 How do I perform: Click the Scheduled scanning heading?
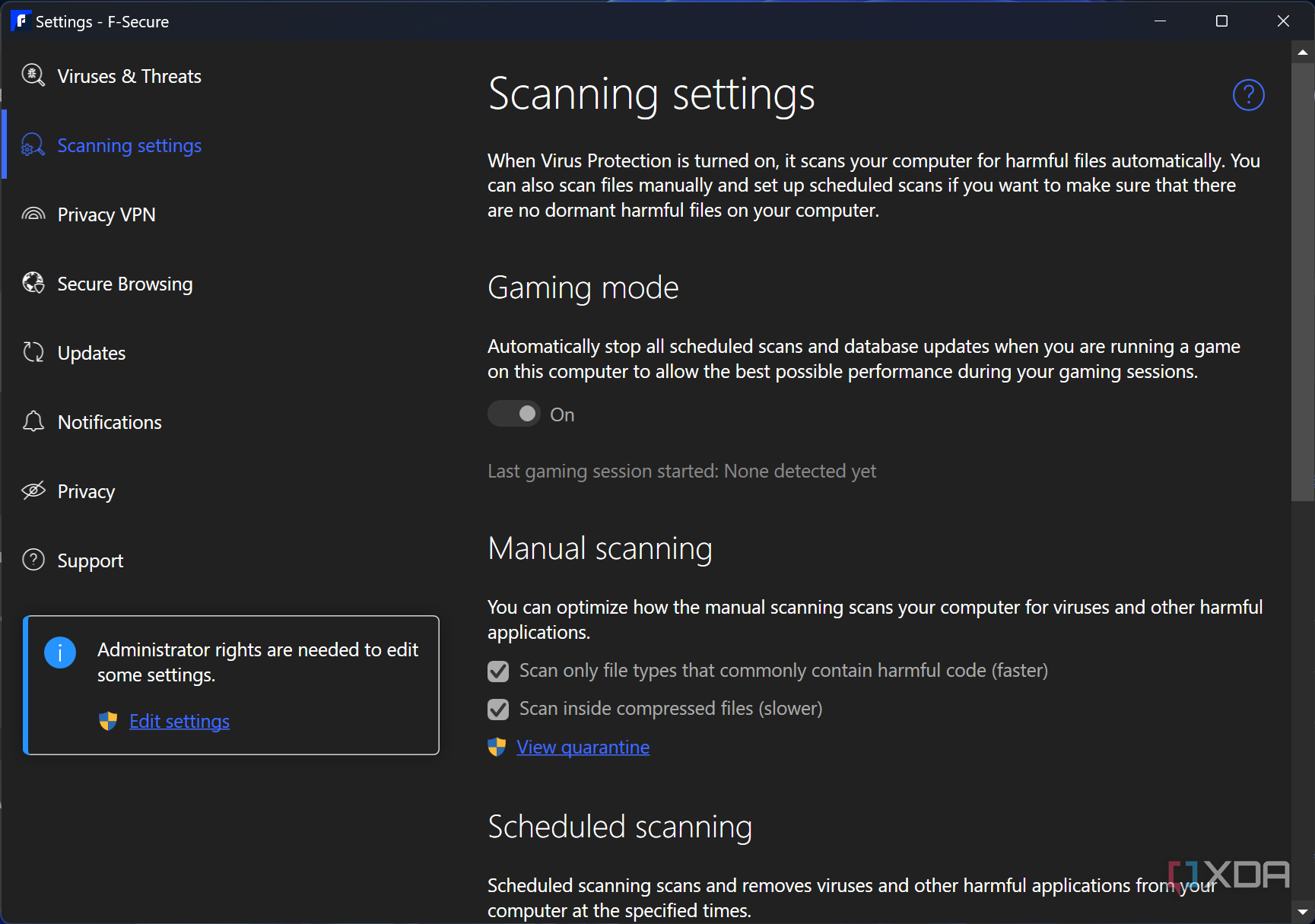[x=620, y=827]
